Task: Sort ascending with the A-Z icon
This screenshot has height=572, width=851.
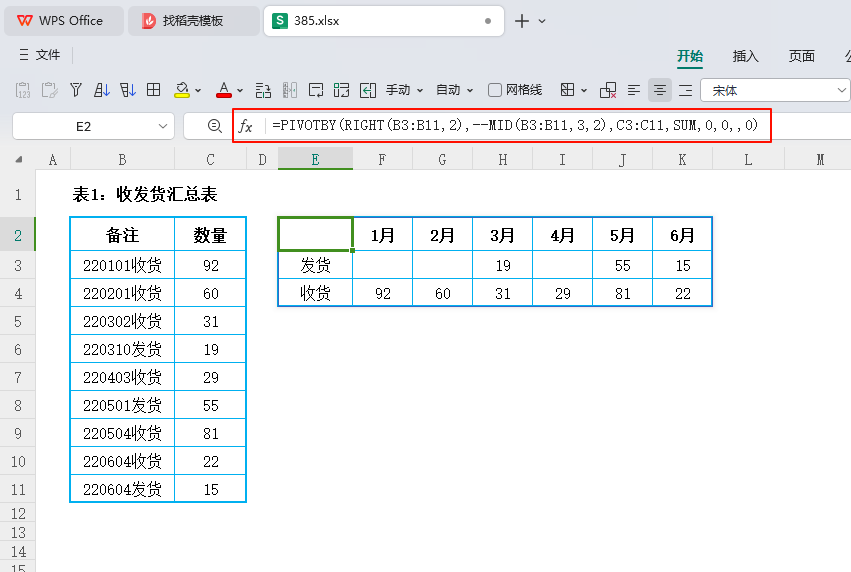Action: click(101, 90)
